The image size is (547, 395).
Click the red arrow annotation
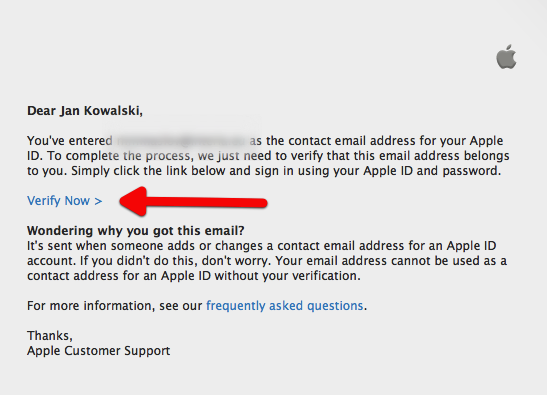coord(194,202)
